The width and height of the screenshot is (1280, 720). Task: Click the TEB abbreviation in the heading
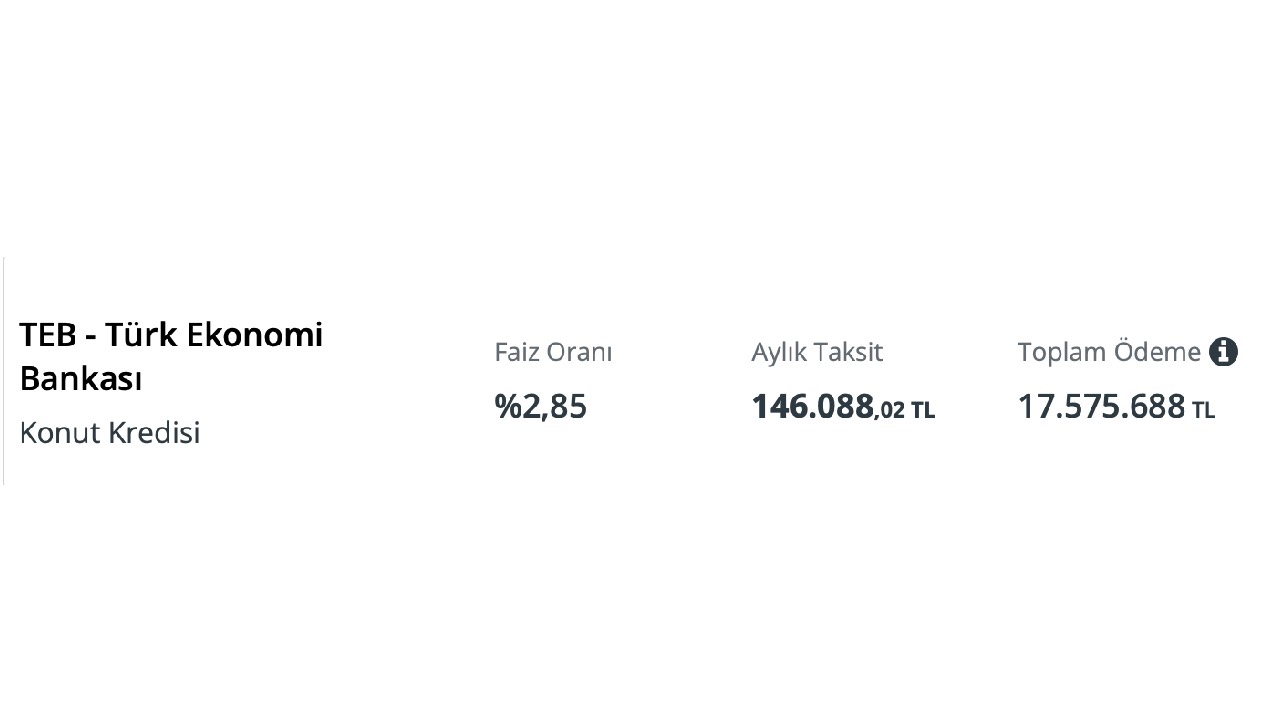pos(47,335)
